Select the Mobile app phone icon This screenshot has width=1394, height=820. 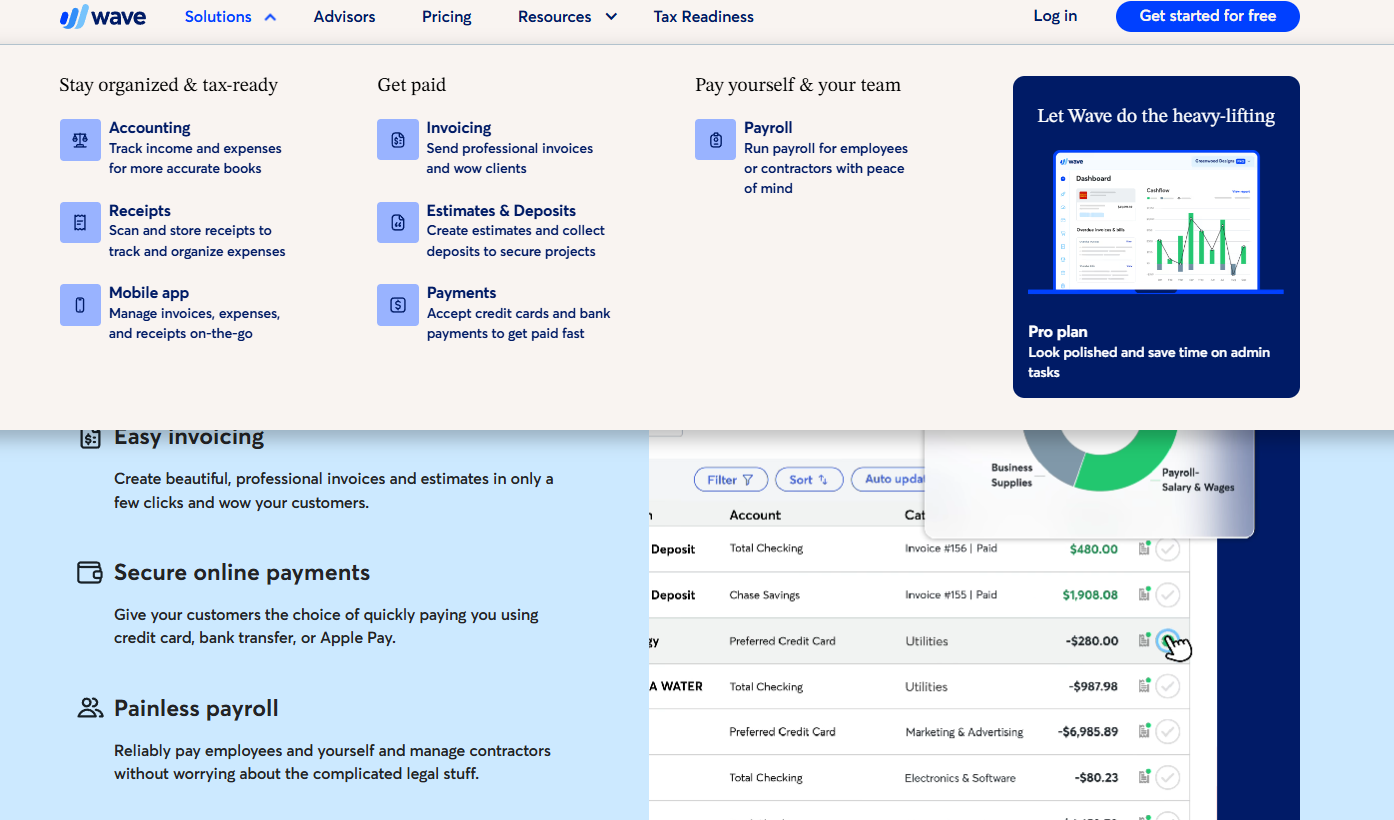pos(80,304)
